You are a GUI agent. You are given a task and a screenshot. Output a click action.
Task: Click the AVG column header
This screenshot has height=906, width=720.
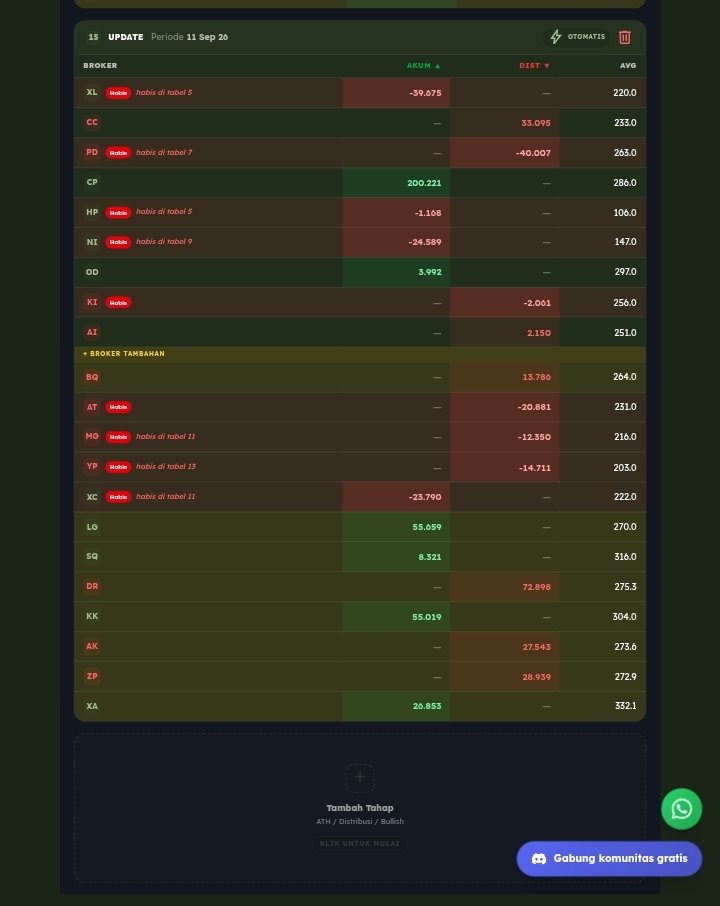pyautogui.click(x=628, y=66)
